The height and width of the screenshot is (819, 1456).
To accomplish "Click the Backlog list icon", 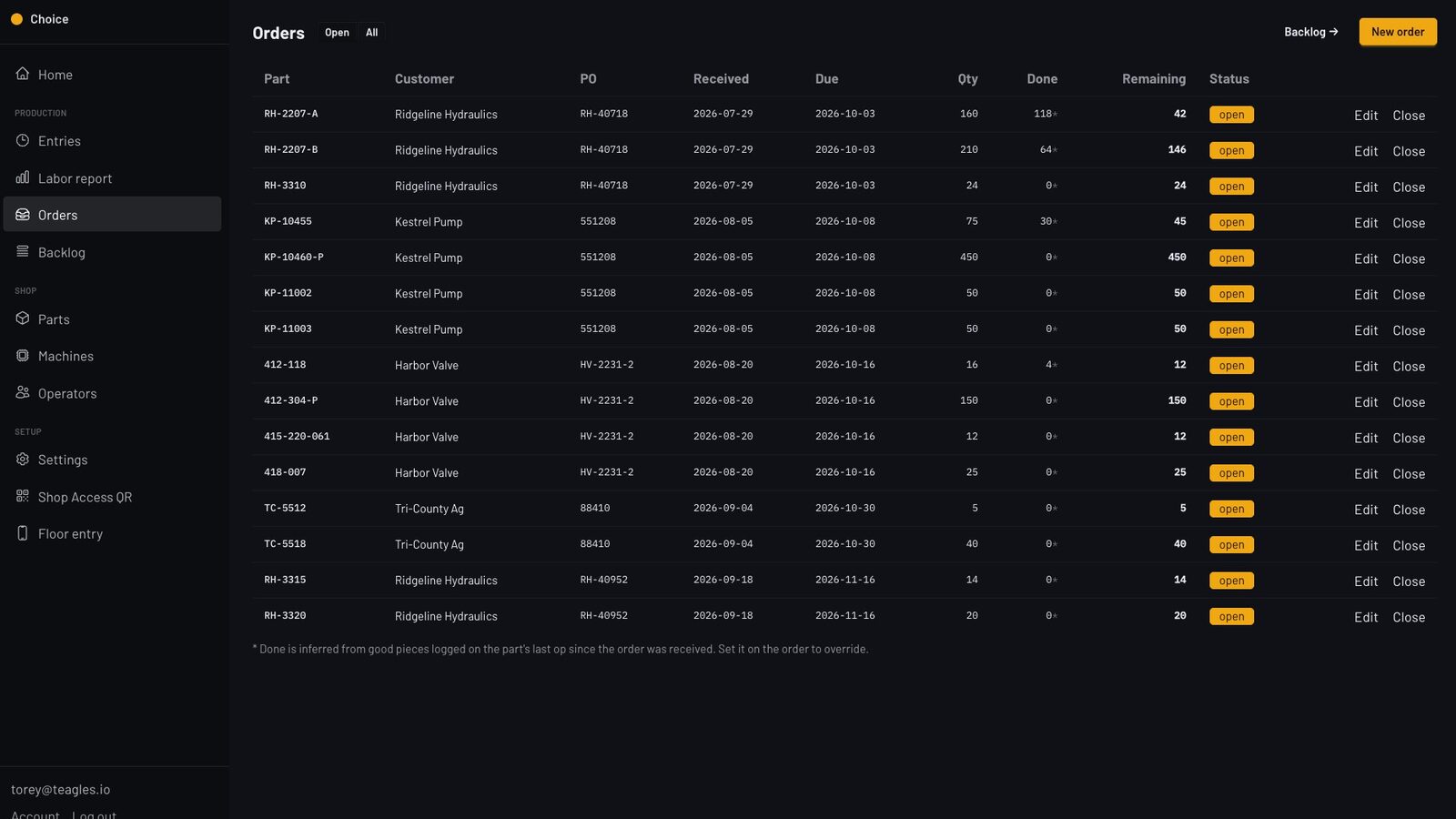I will click(x=23, y=251).
